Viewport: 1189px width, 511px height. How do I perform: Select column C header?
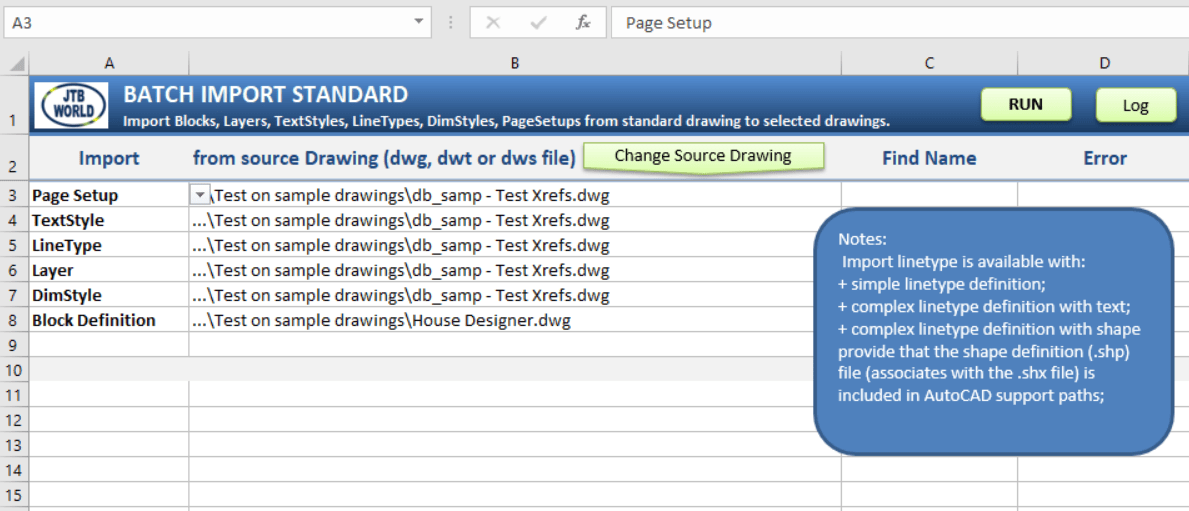point(929,64)
